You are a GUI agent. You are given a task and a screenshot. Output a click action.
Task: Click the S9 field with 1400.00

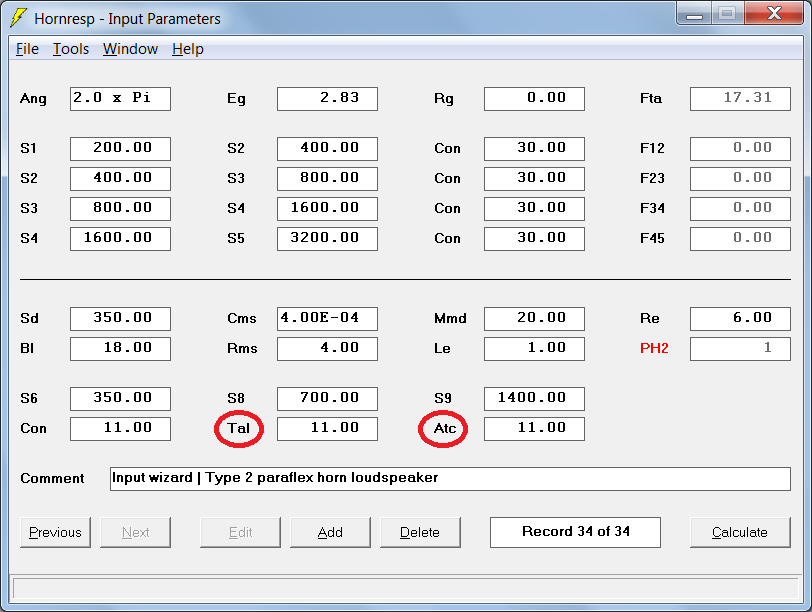[x=534, y=398]
